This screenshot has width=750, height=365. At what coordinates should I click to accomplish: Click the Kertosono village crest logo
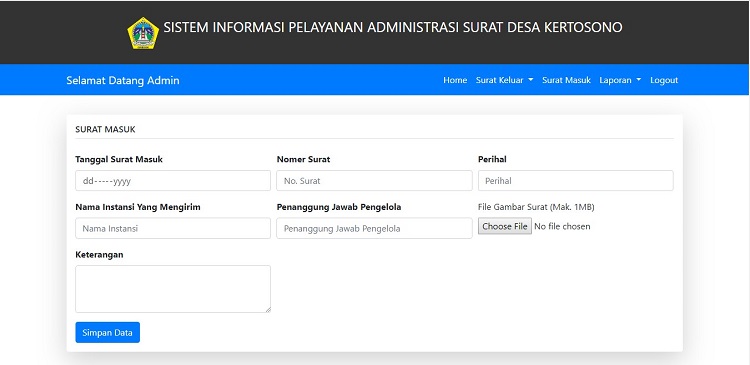(143, 33)
